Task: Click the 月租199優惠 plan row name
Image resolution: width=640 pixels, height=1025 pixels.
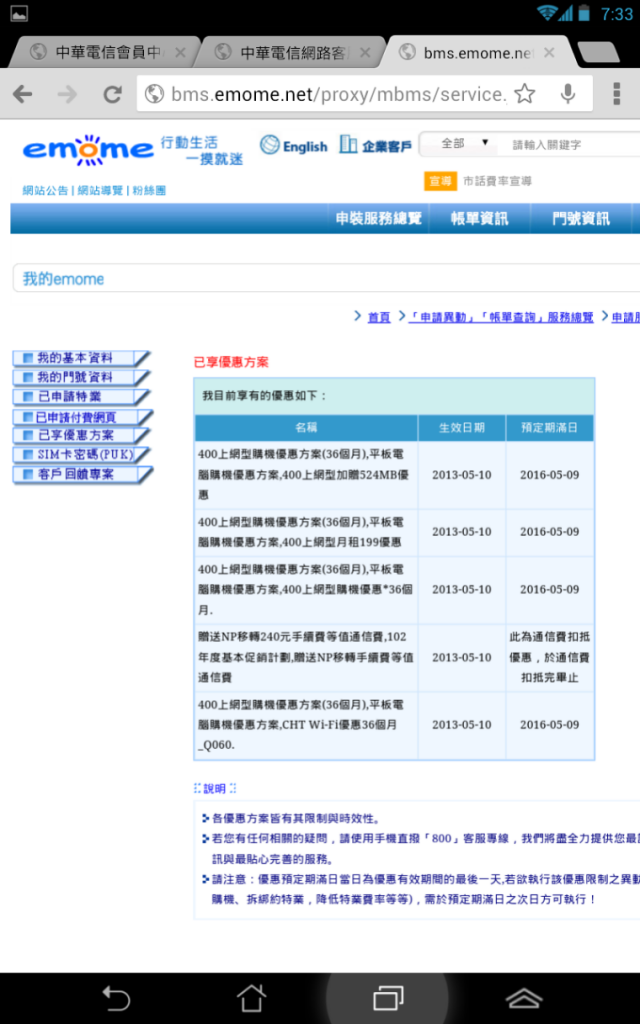Action: pyautogui.click(x=306, y=532)
